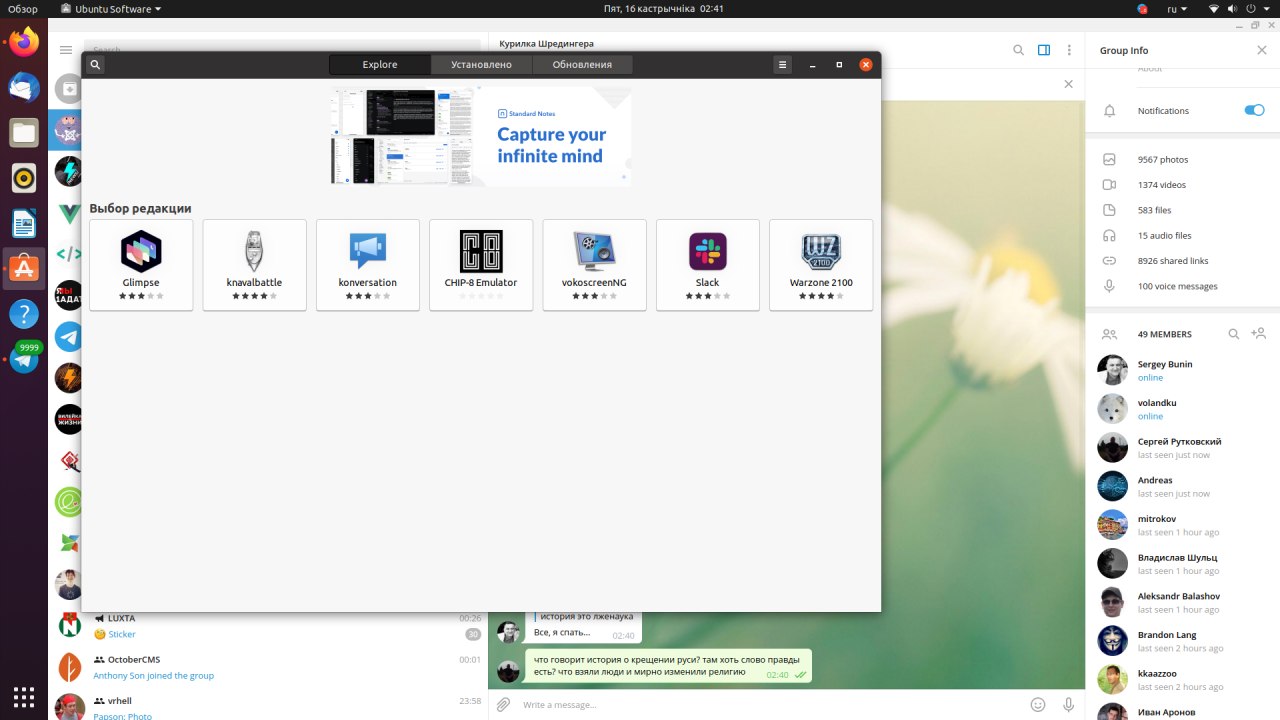Screen dimensions: 1280x720
Task: Select member Andreas
Action: (1183, 486)
